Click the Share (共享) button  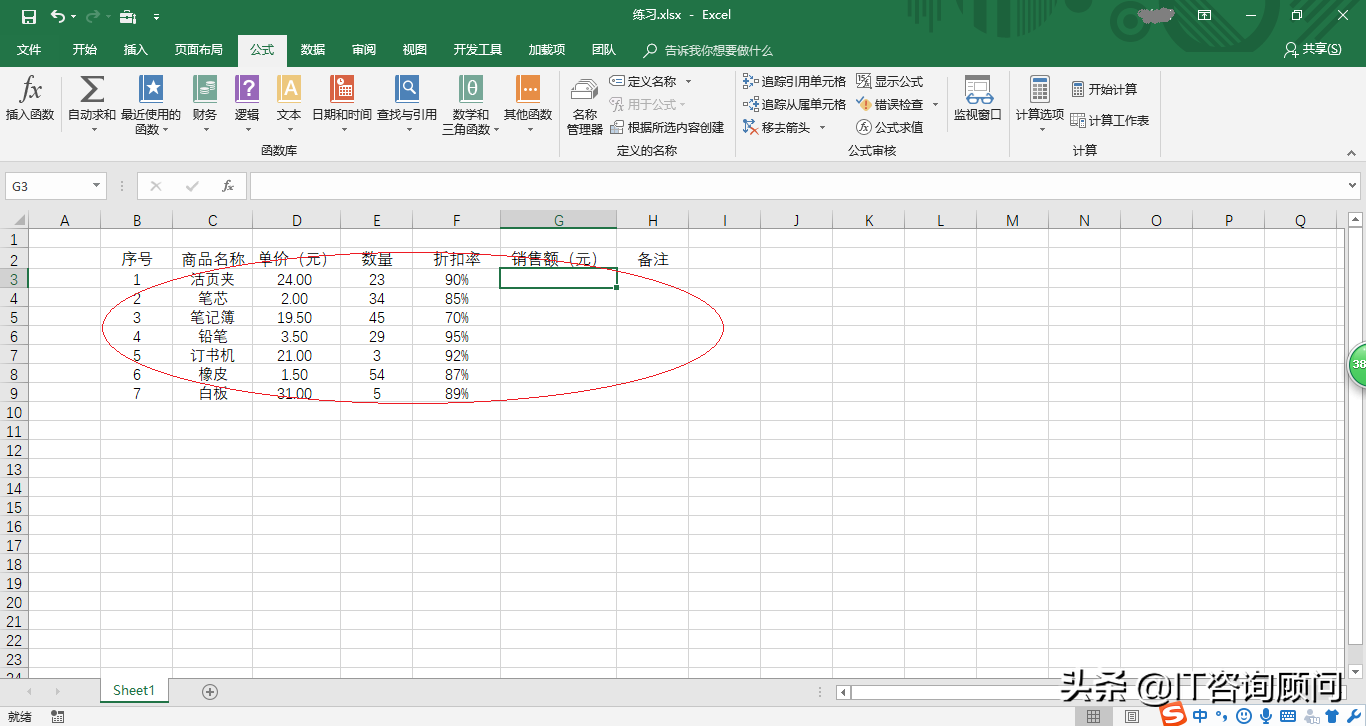(x=1313, y=49)
